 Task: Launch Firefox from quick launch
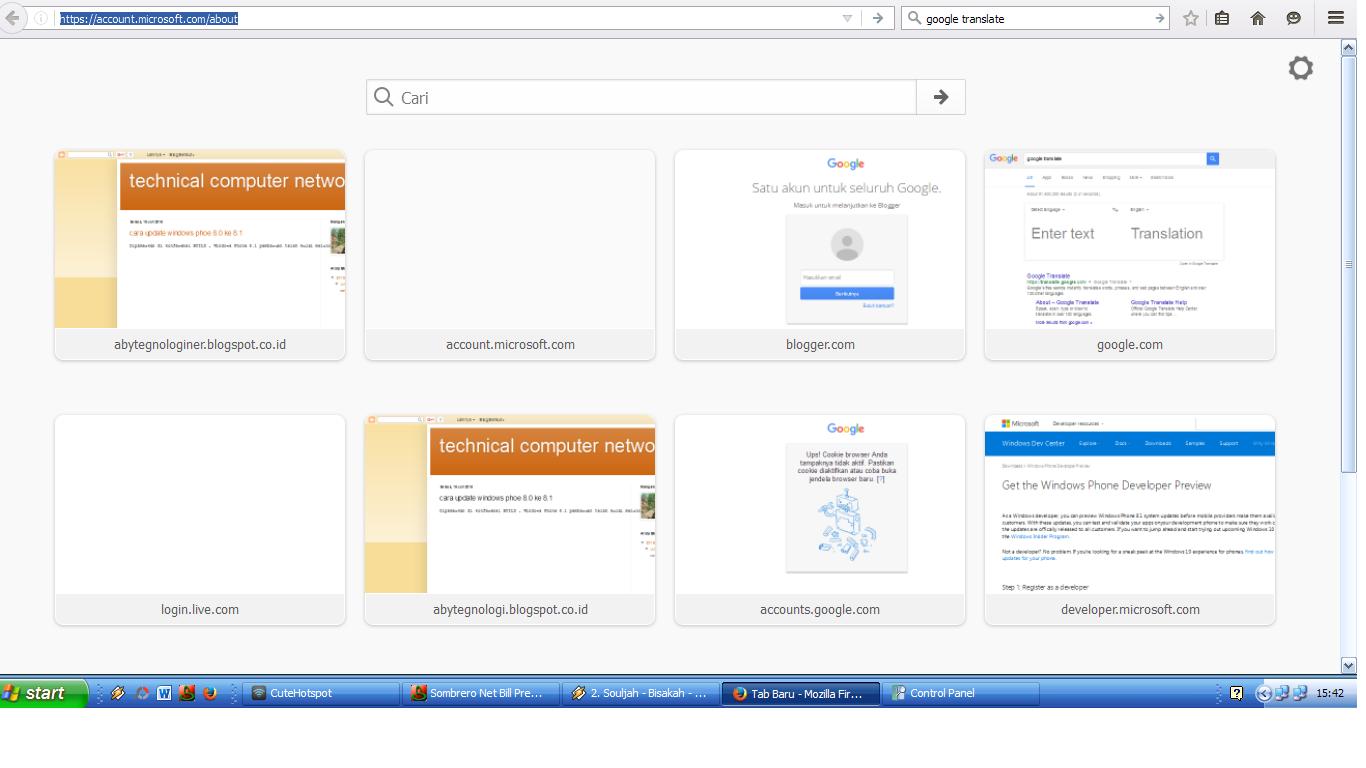210,693
